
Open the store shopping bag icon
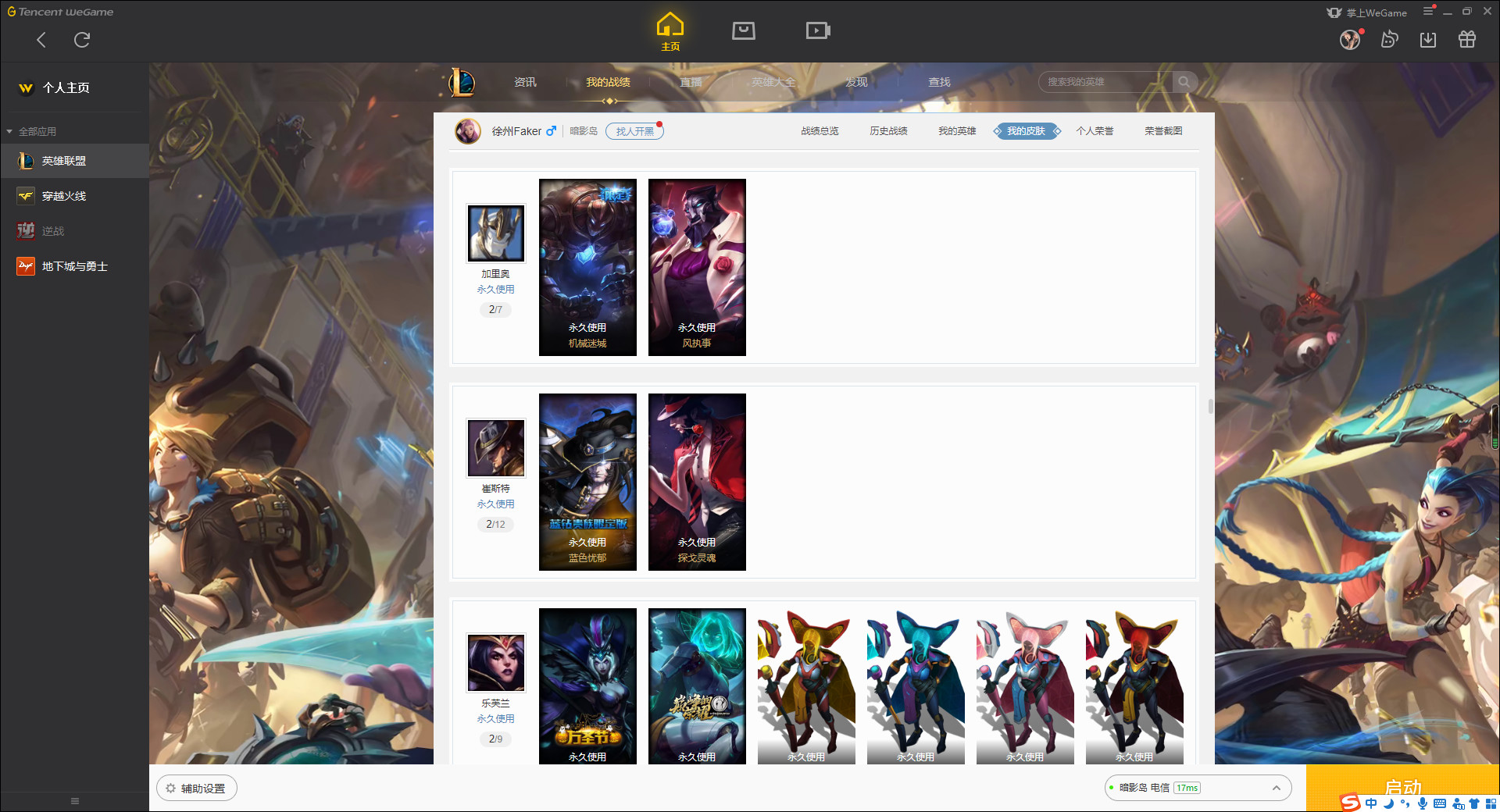(x=744, y=30)
